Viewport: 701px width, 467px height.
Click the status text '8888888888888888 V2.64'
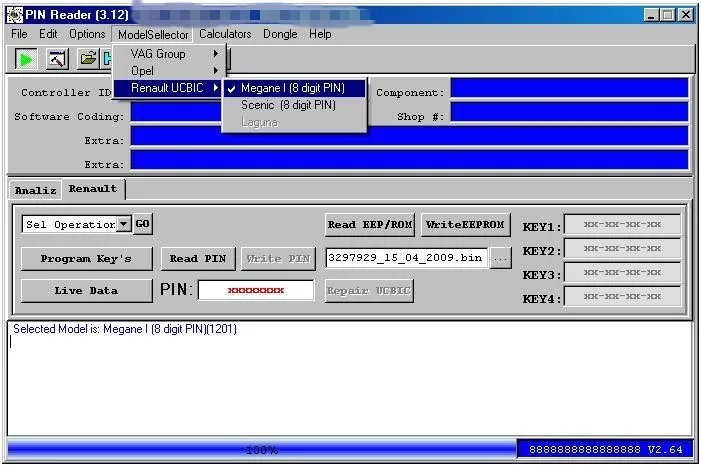(605, 450)
